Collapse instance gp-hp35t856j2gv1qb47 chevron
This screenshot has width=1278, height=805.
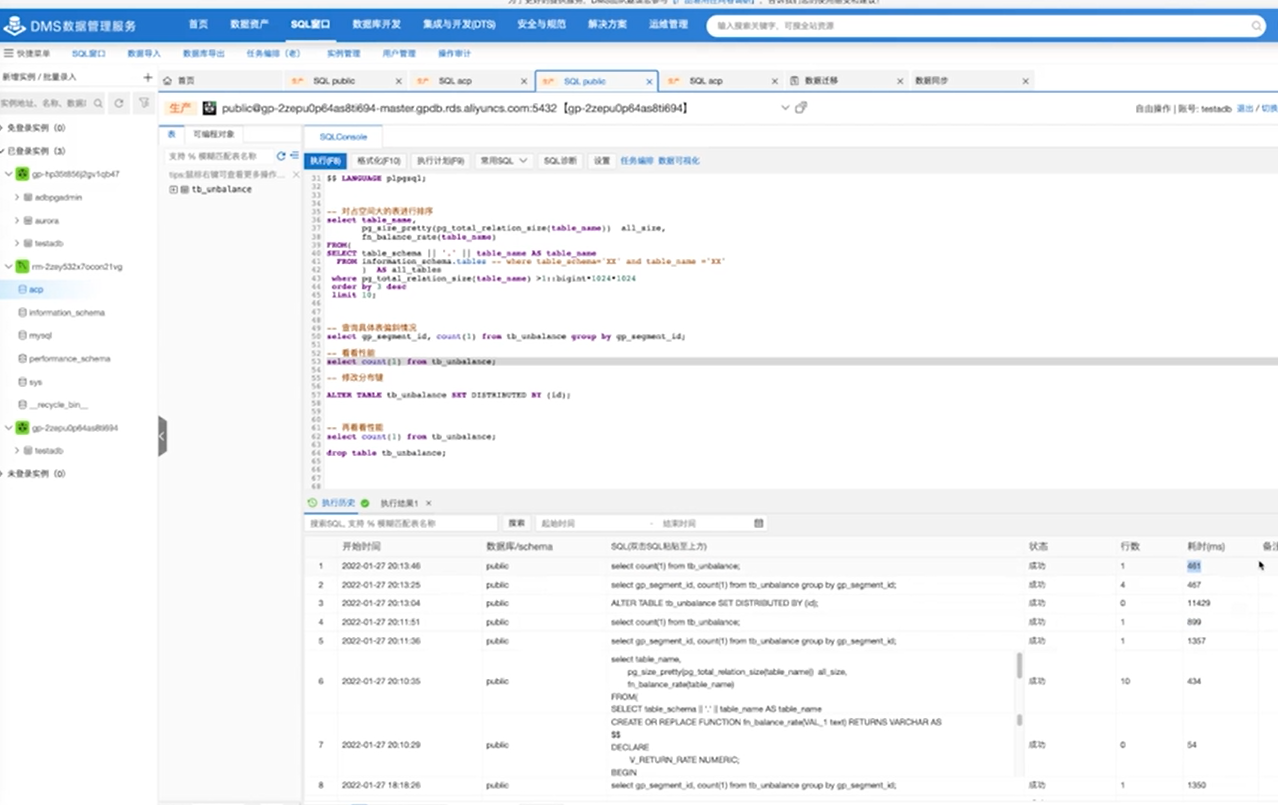click(9, 174)
